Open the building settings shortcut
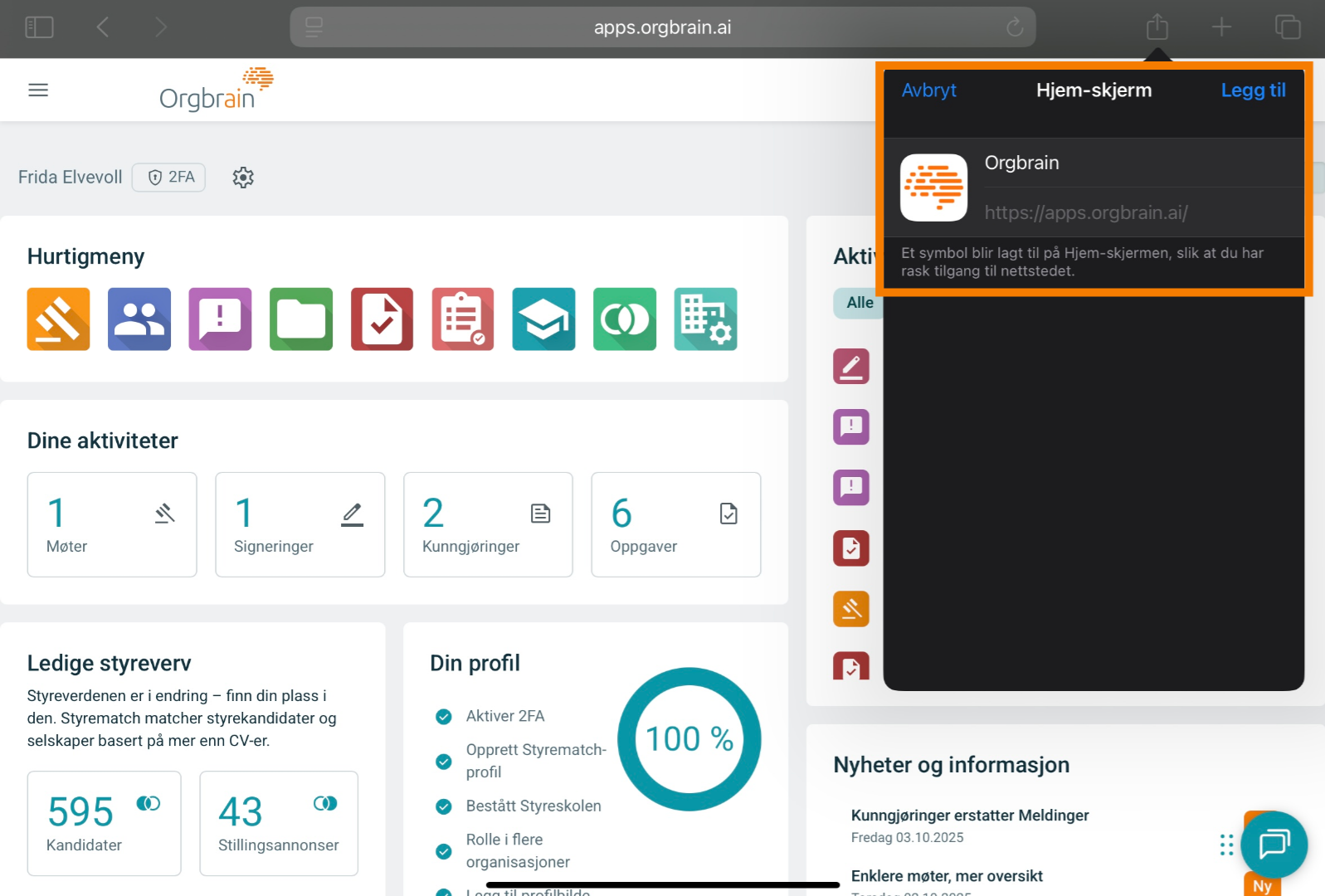1325x896 pixels. point(705,319)
